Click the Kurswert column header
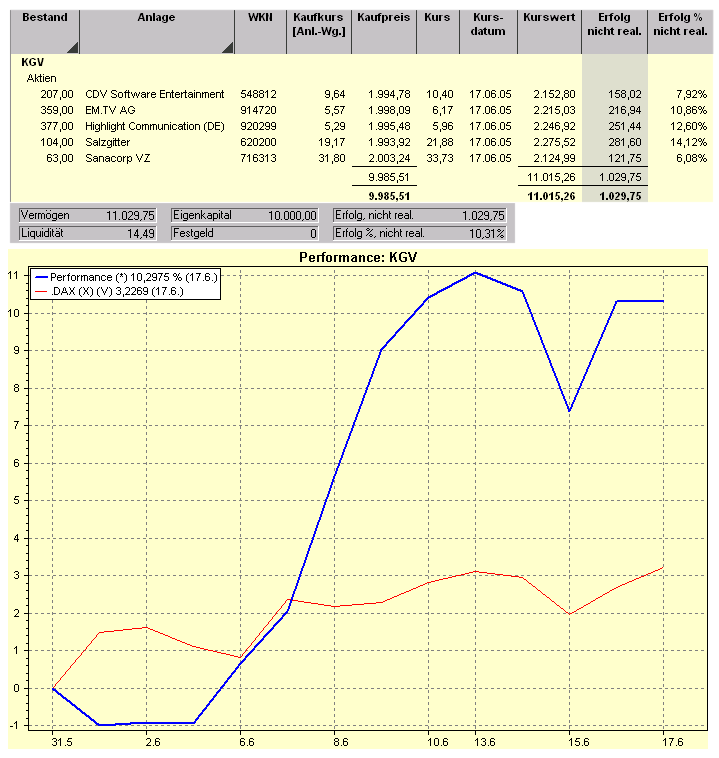 549,32
